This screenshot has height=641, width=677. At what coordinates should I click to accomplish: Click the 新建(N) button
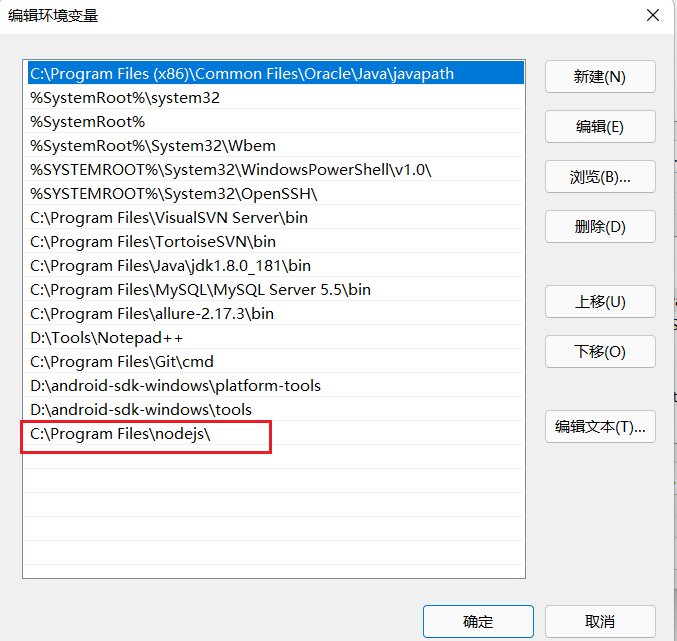tap(600, 76)
